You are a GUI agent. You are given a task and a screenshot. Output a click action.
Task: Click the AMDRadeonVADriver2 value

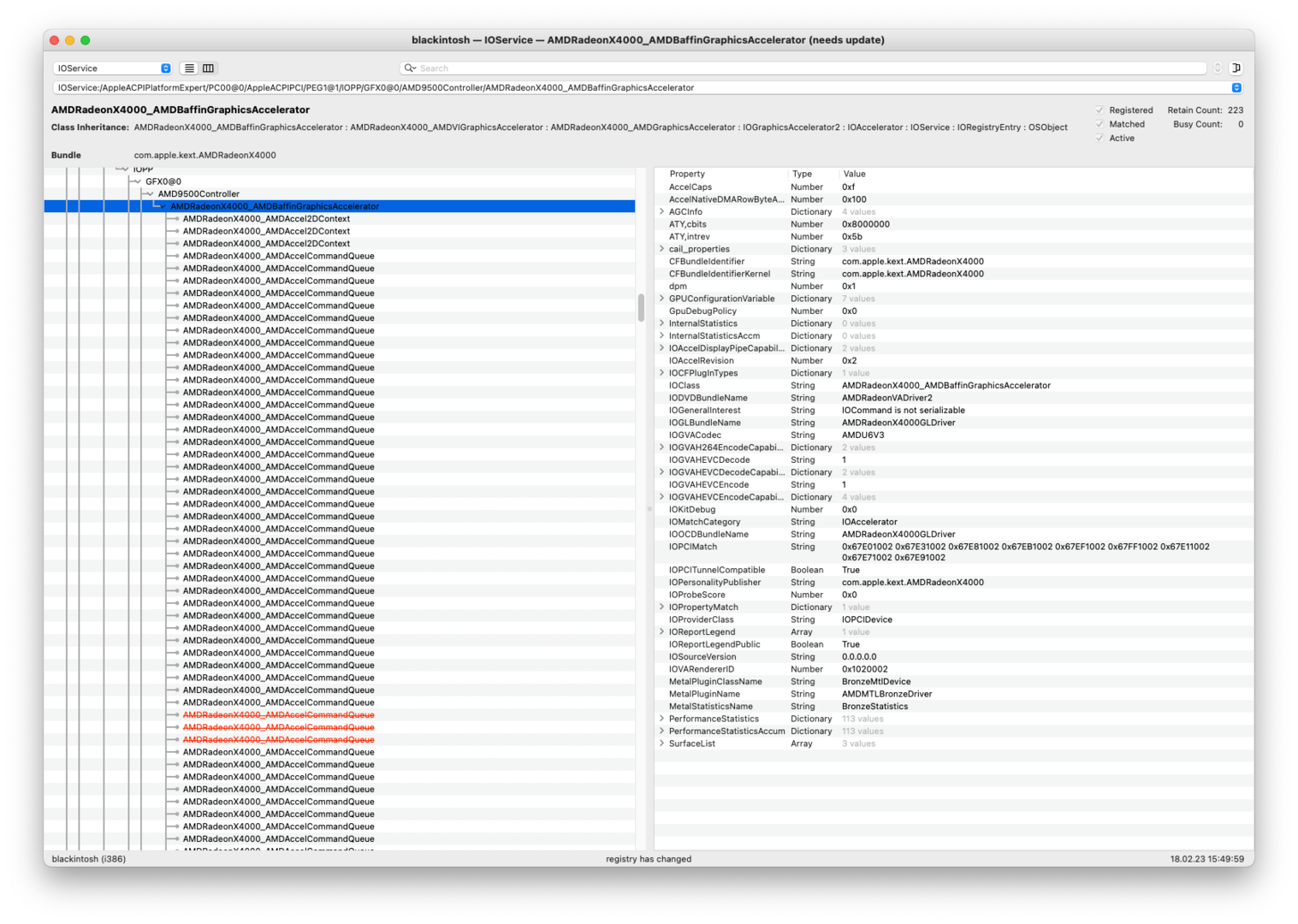click(887, 398)
